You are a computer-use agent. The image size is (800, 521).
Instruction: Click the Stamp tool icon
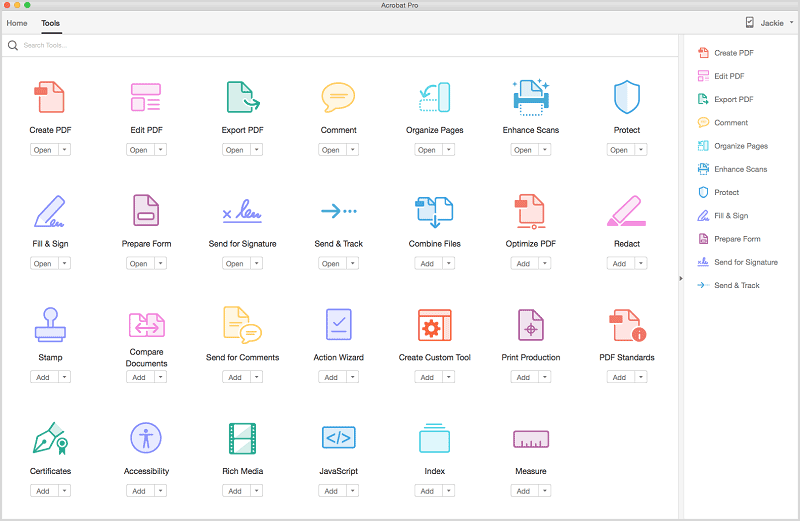[50, 325]
